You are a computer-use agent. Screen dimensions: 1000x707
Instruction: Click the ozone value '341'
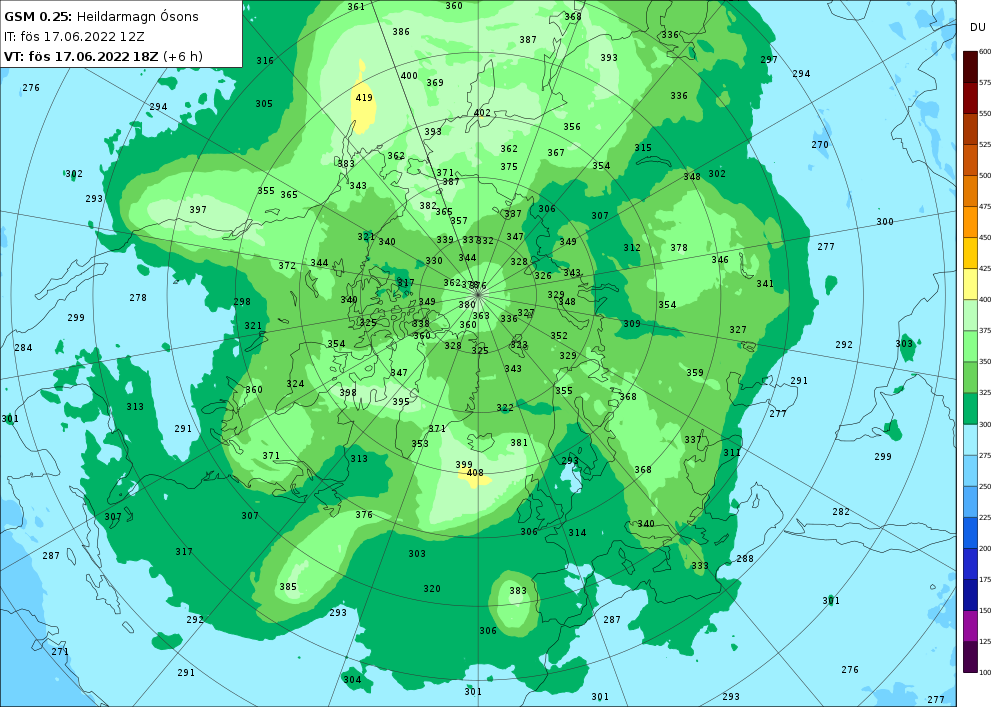click(x=765, y=284)
